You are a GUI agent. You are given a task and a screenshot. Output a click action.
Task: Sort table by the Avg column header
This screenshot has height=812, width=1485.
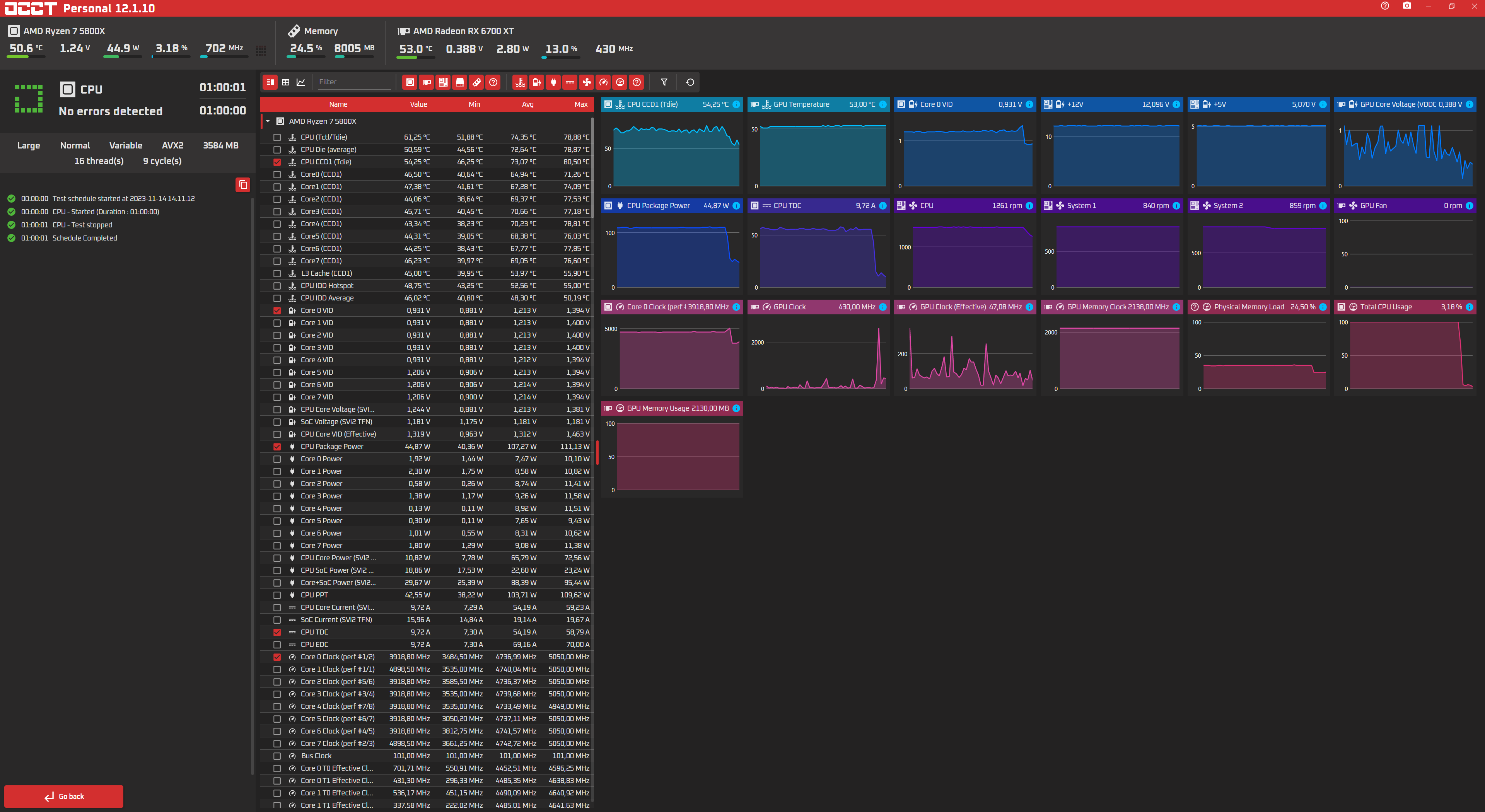click(x=528, y=104)
